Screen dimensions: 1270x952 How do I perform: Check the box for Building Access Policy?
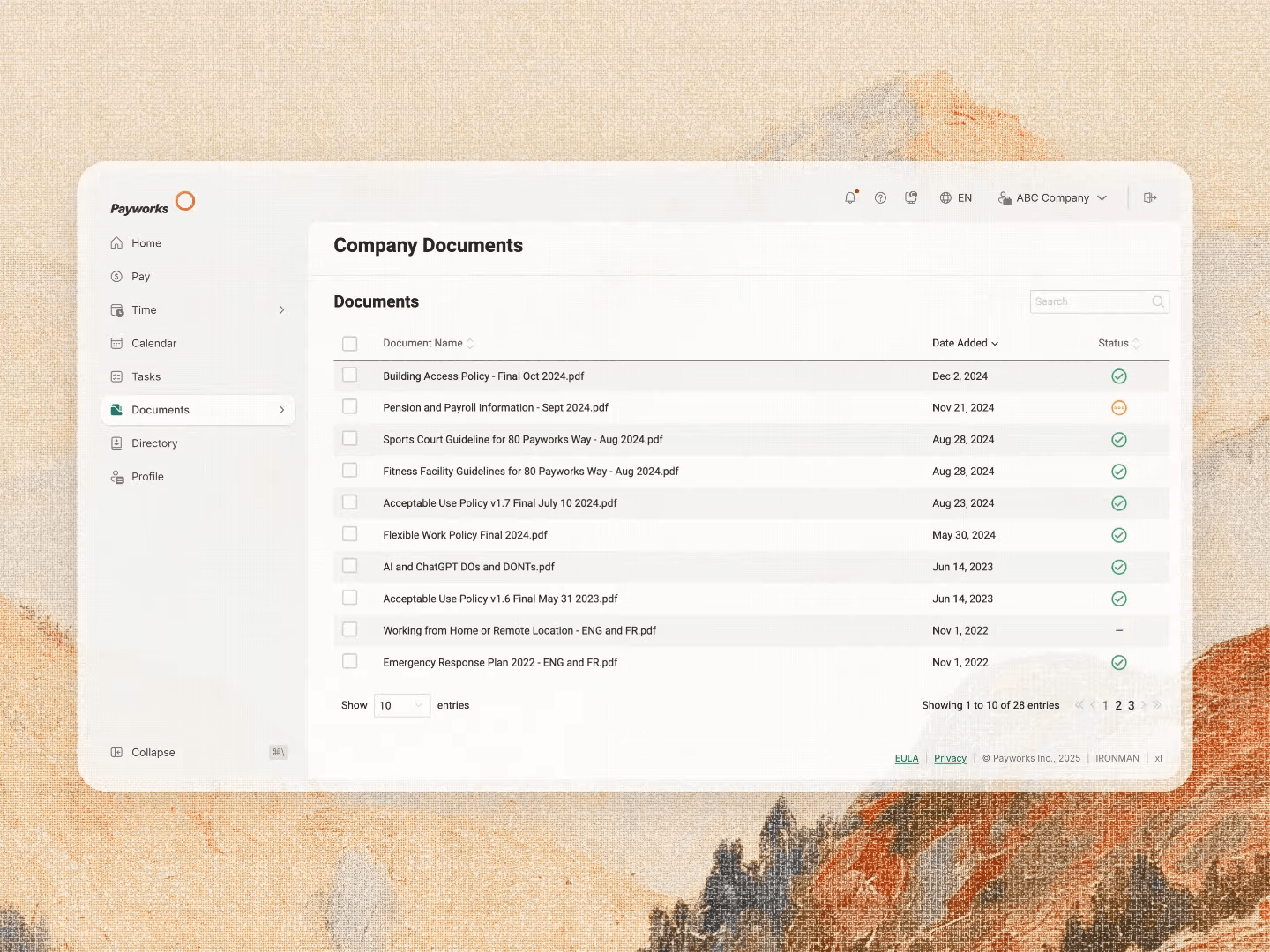(x=350, y=375)
